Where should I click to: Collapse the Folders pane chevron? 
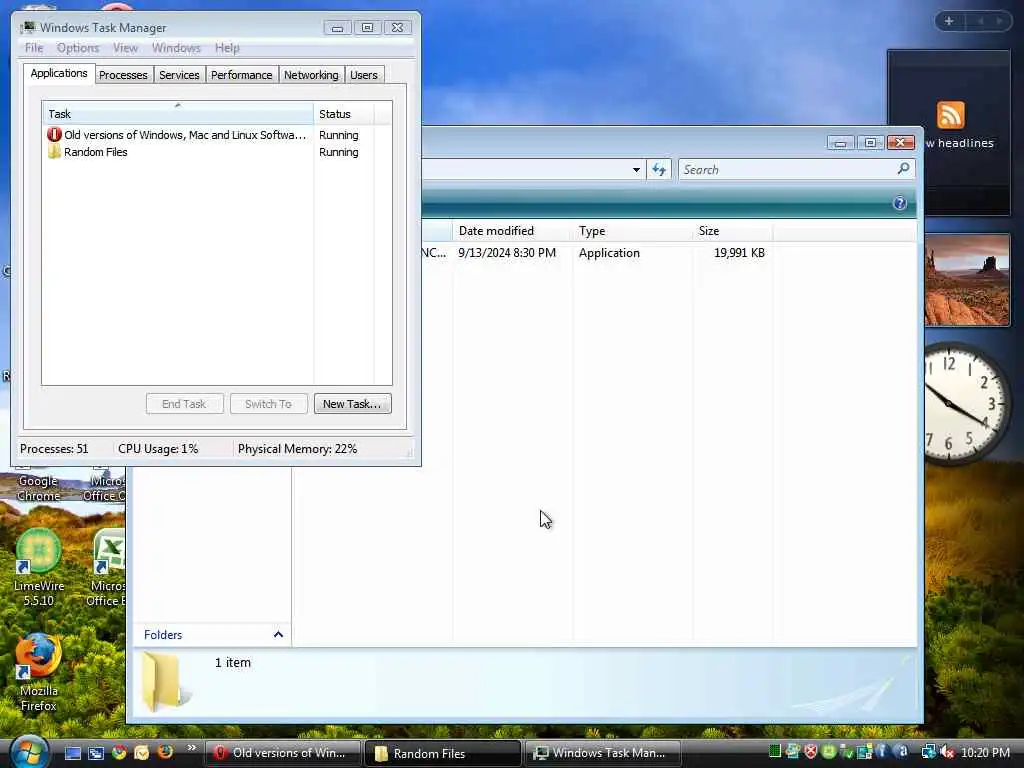click(x=278, y=635)
